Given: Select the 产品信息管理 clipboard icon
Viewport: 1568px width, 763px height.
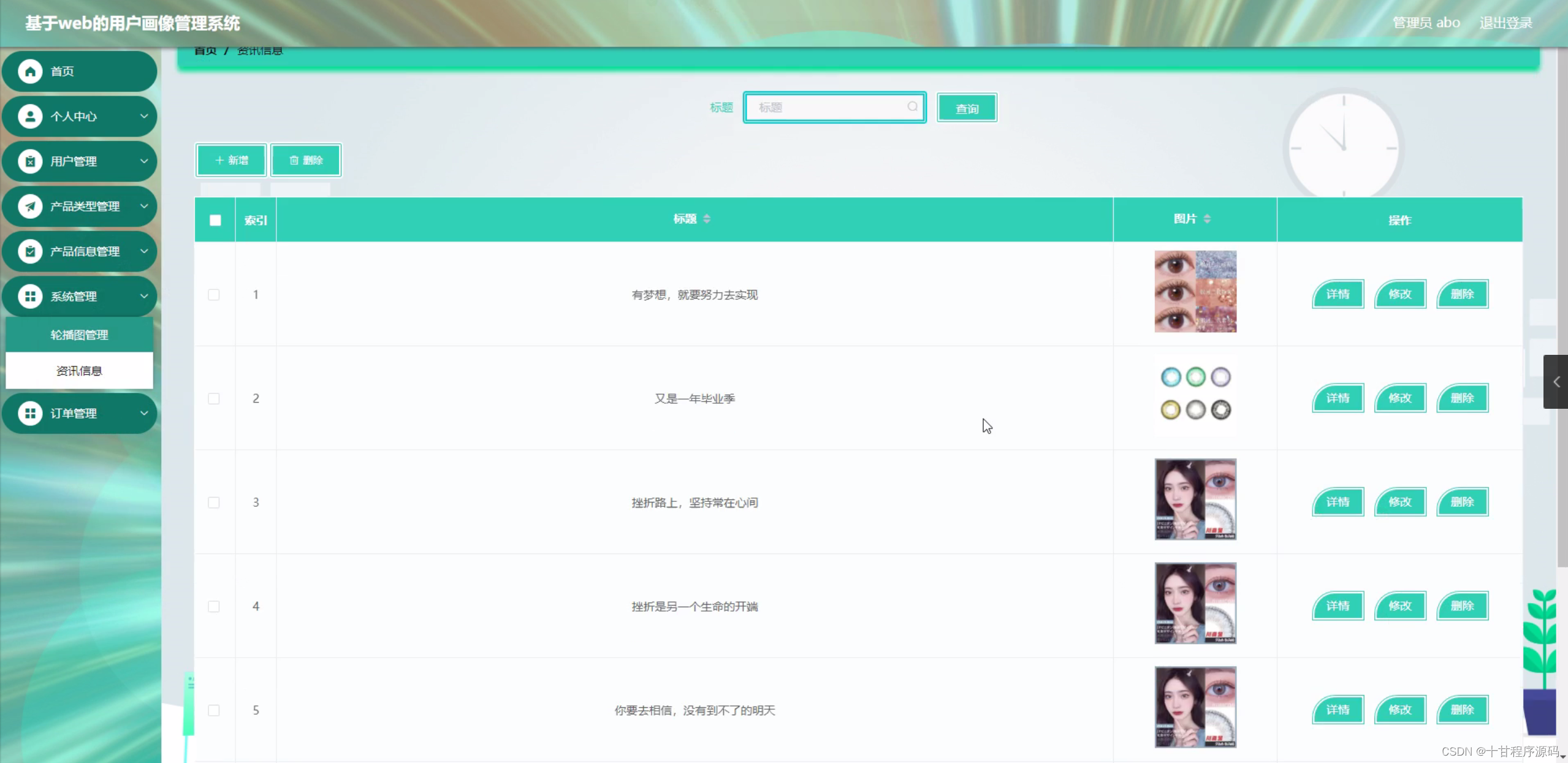Looking at the screenshot, I should click(x=29, y=251).
